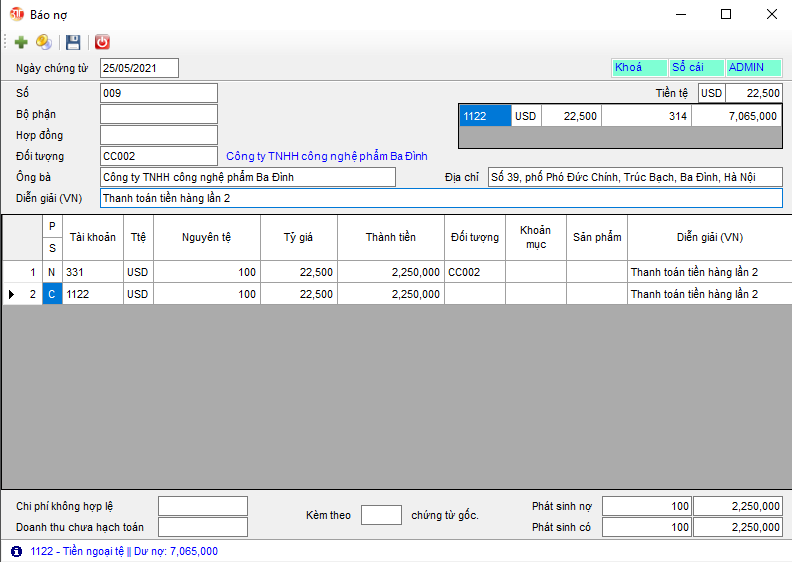Select the highlighted 1122 account cell

(484, 116)
